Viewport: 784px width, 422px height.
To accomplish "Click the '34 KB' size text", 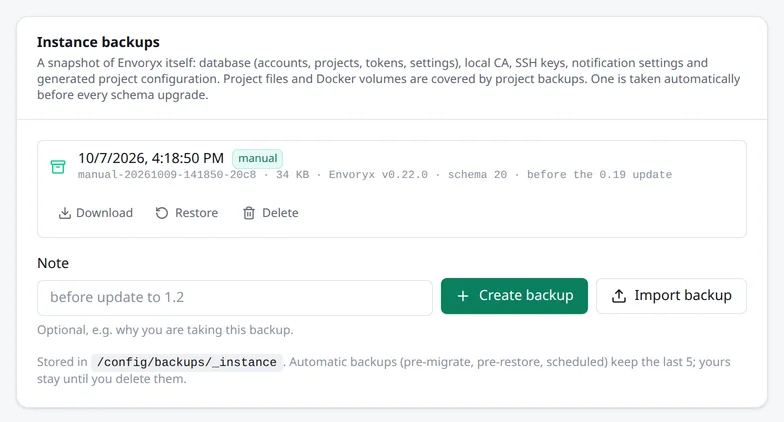I will tap(292, 174).
